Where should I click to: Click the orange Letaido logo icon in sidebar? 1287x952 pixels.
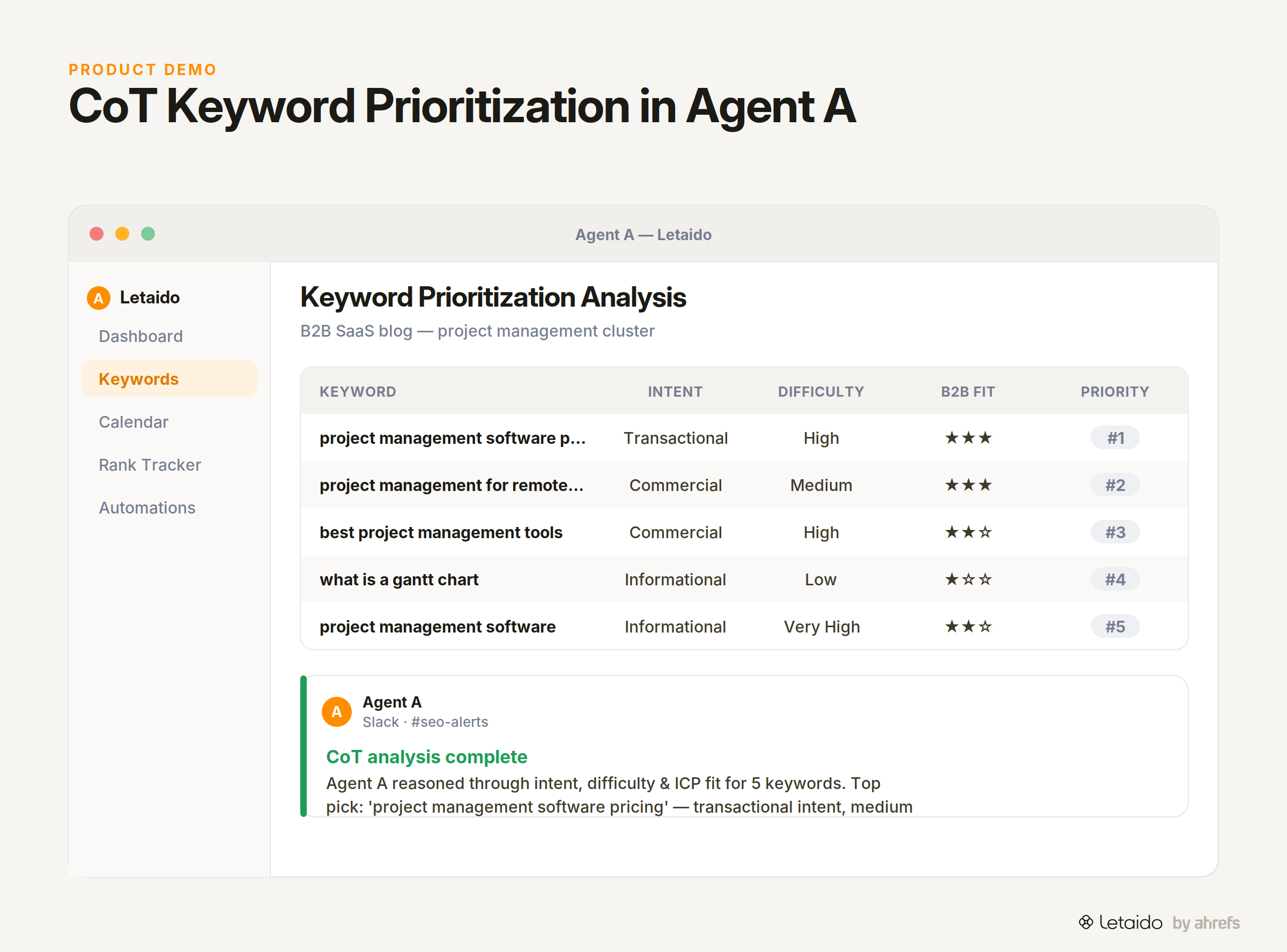[99, 298]
